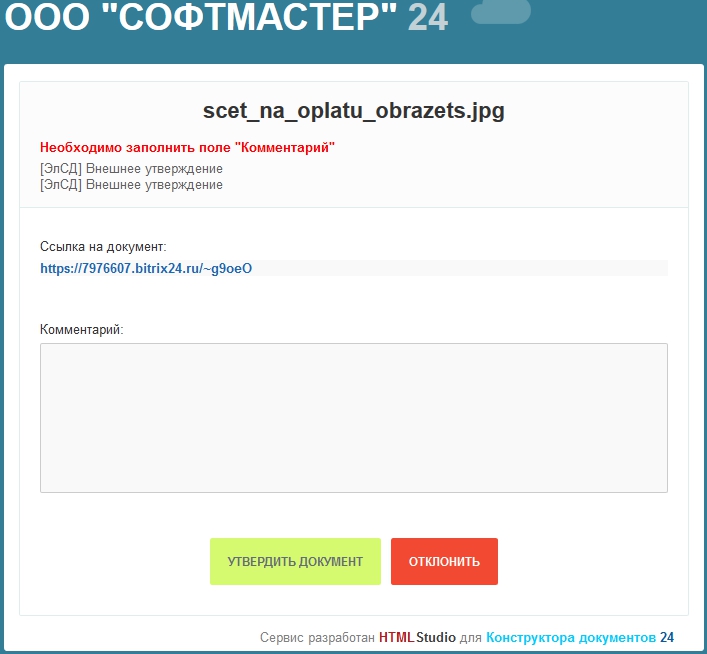The width and height of the screenshot is (707, 654).
Task: Click the "Комментарий:" field label
Action: click(82, 329)
